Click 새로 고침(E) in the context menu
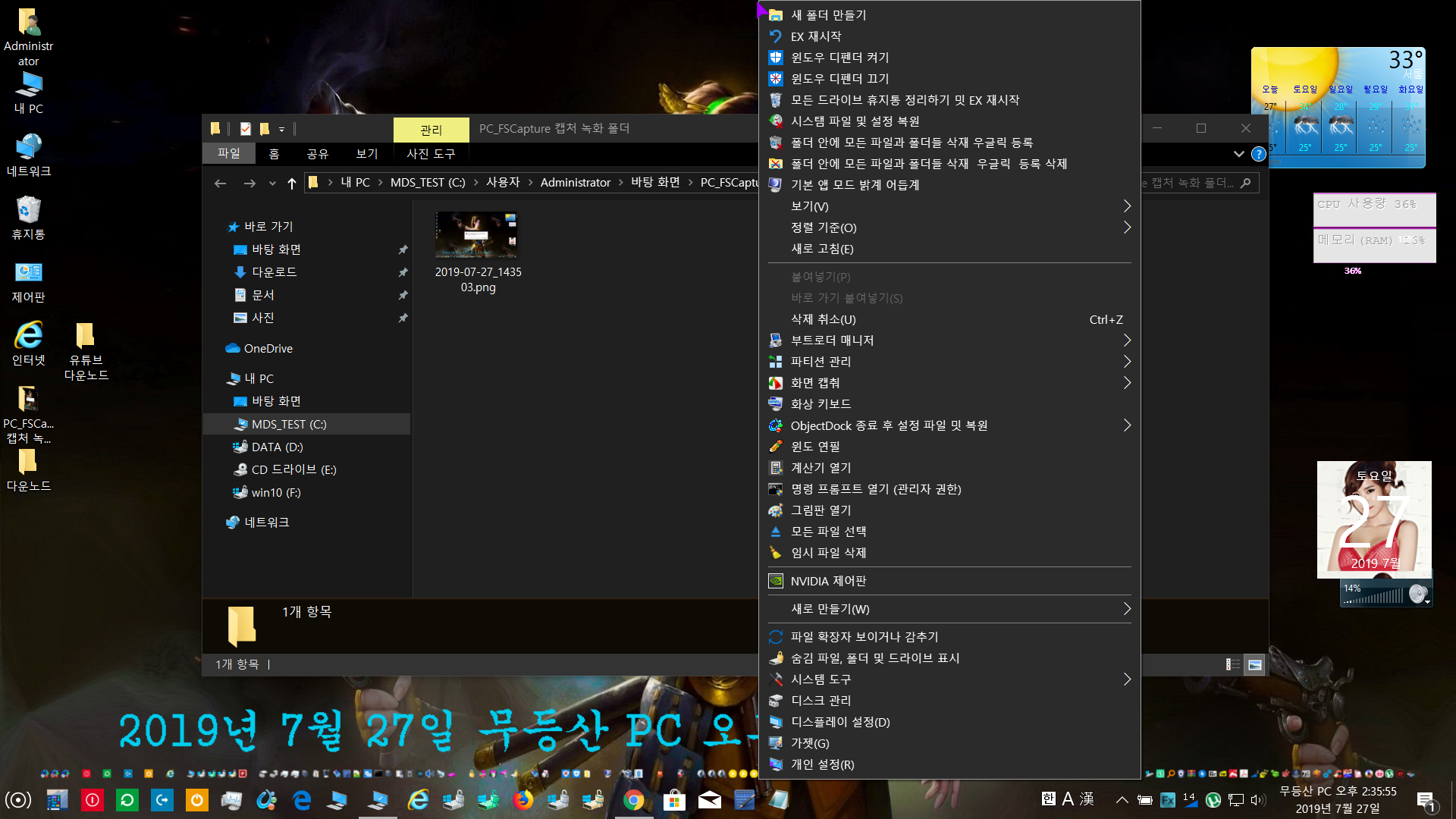1456x819 pixels. [949, 249]
